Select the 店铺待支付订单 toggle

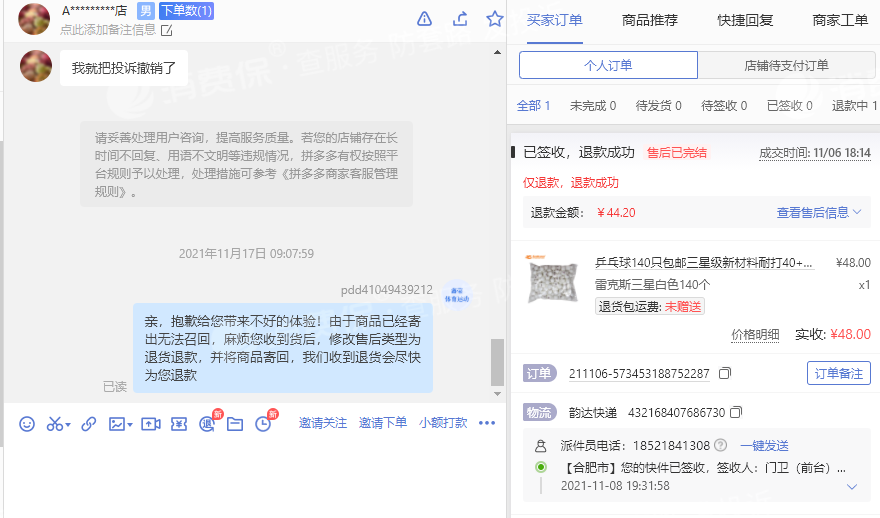[x=786, y=65]
